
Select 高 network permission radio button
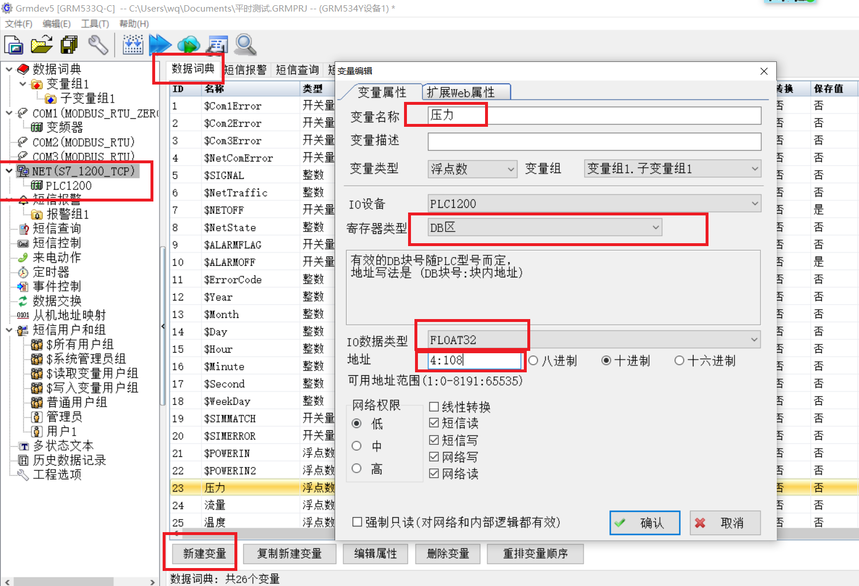click(357, 468)
